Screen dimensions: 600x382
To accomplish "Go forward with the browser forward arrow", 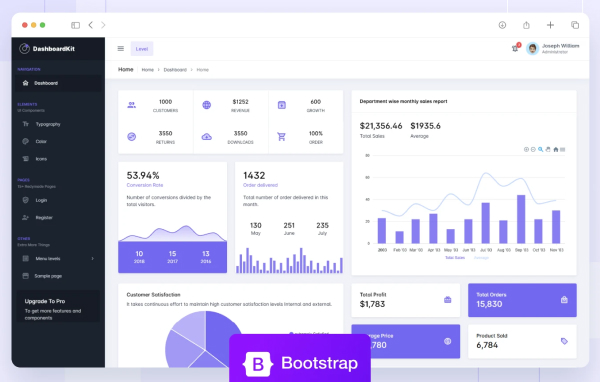I will click(103, 25).
